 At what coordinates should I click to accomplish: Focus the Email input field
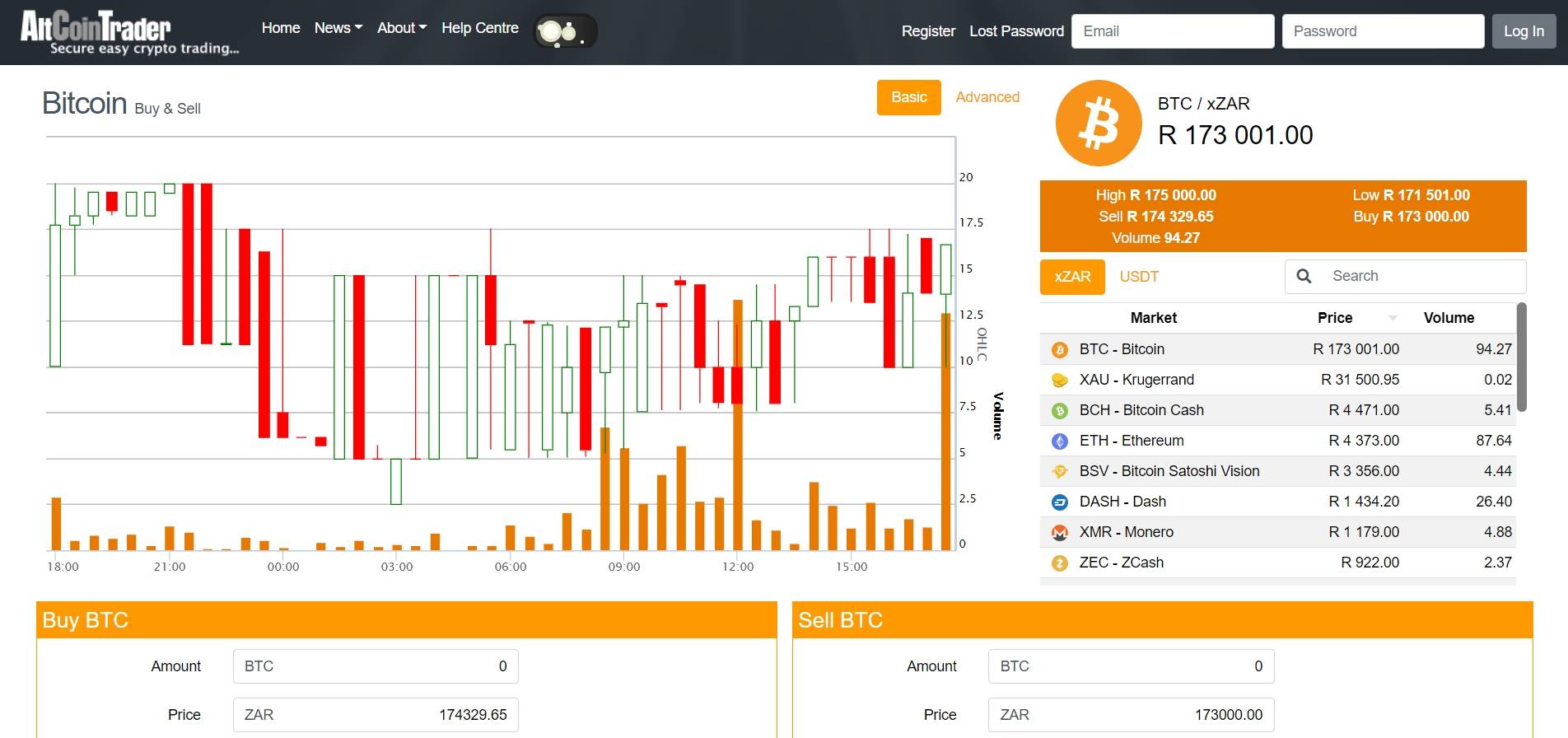point(1173,31)
